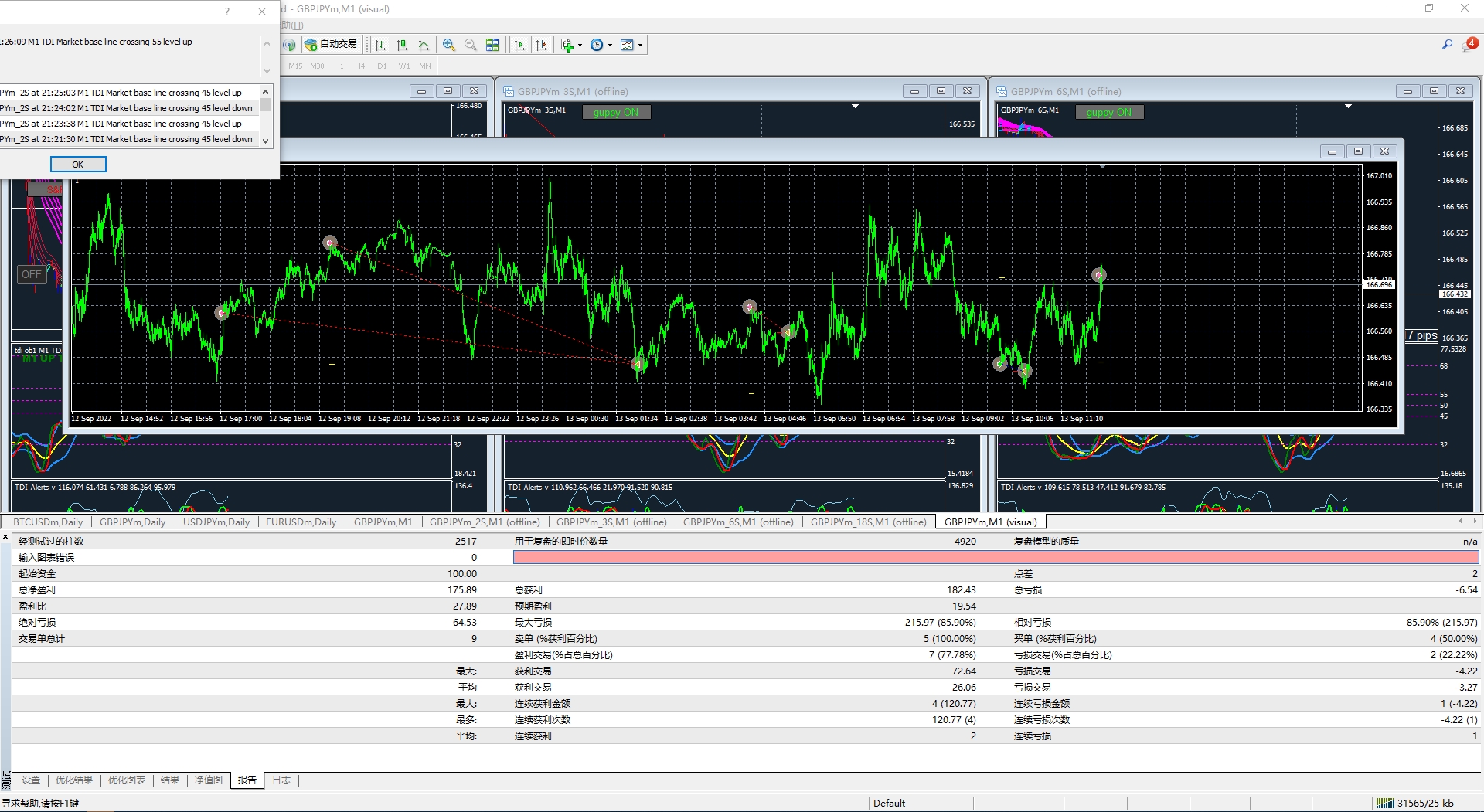
Task: Expand the indicators list dropdown arrow
Action: pos(580,46)
